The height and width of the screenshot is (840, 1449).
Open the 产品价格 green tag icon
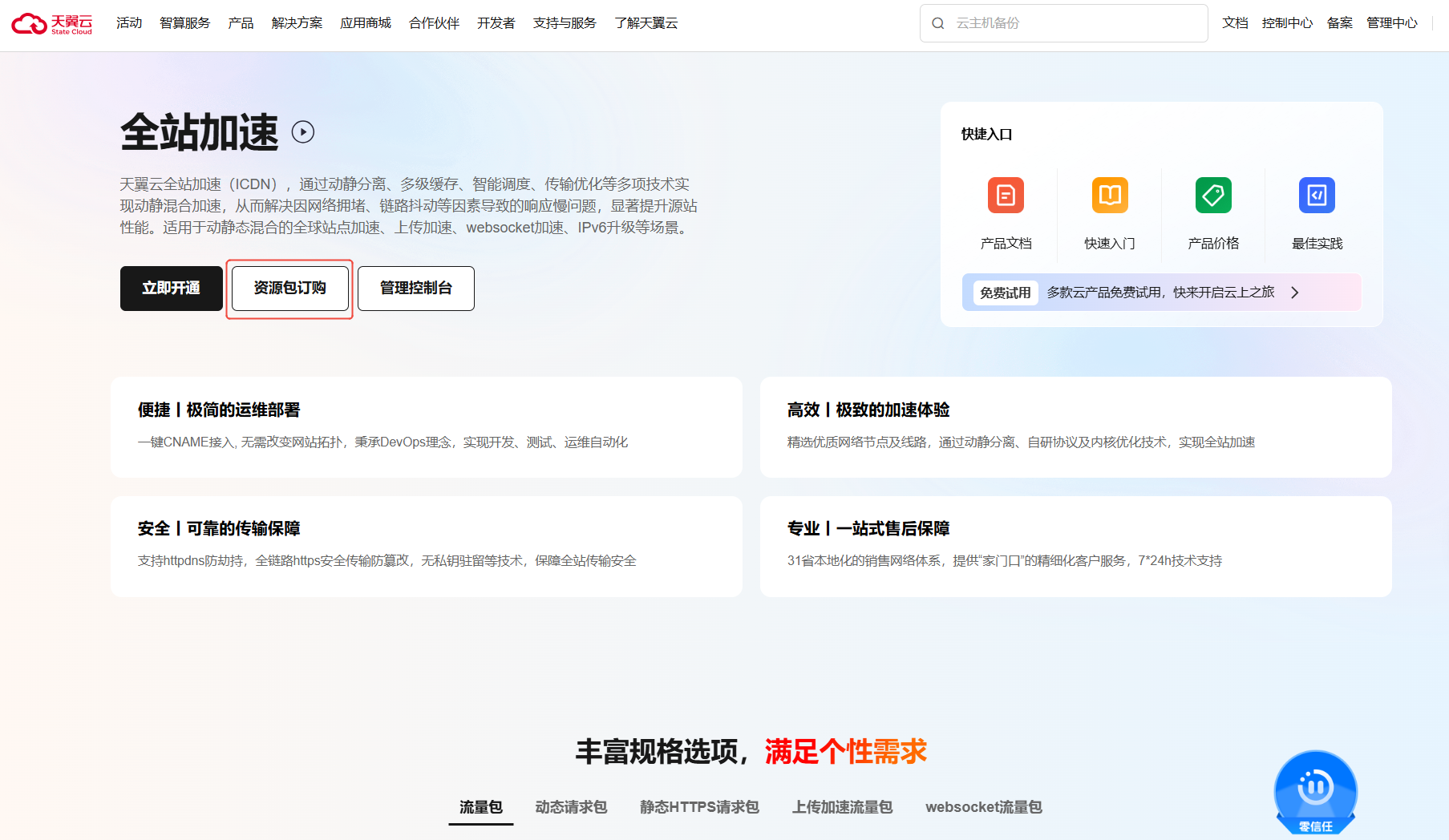point(1213,195)
